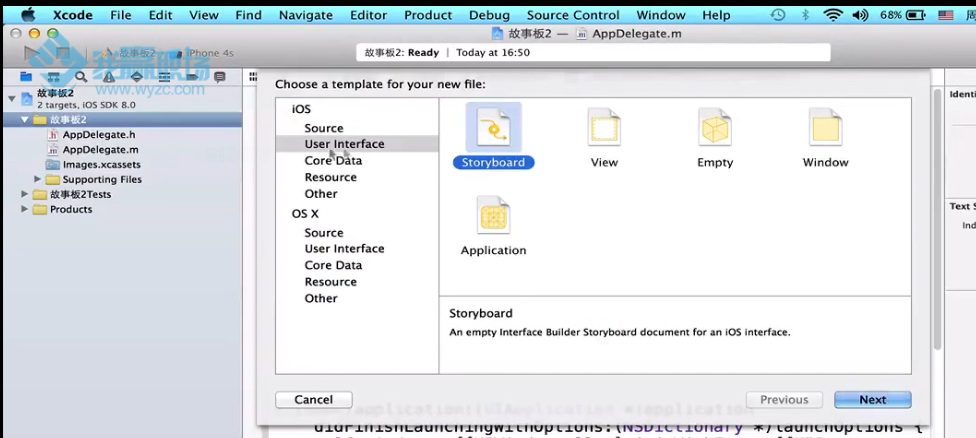
Task: Click the battery status showing 68%
Action: [903, 15]
